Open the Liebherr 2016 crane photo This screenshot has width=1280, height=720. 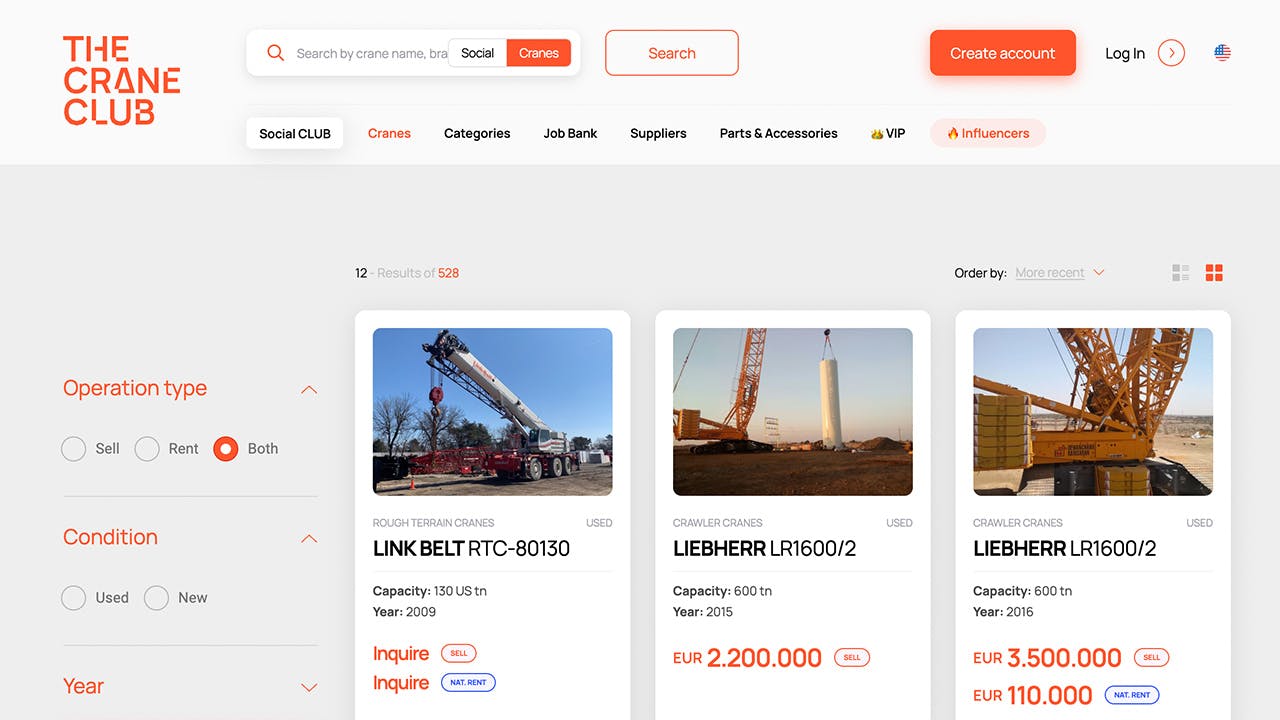(x=1093, y=412)
